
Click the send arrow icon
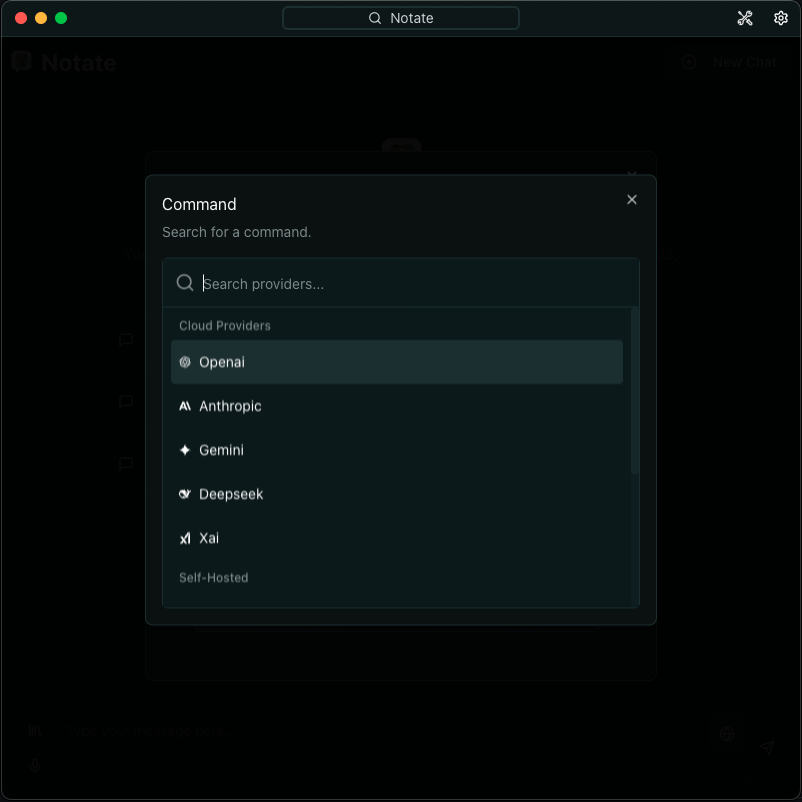point(766,748)
